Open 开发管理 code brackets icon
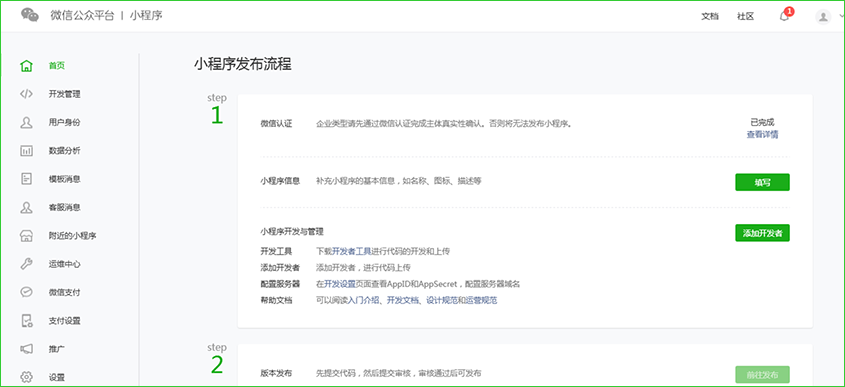This screenshot has width=845, height=387. coord(26,94)
